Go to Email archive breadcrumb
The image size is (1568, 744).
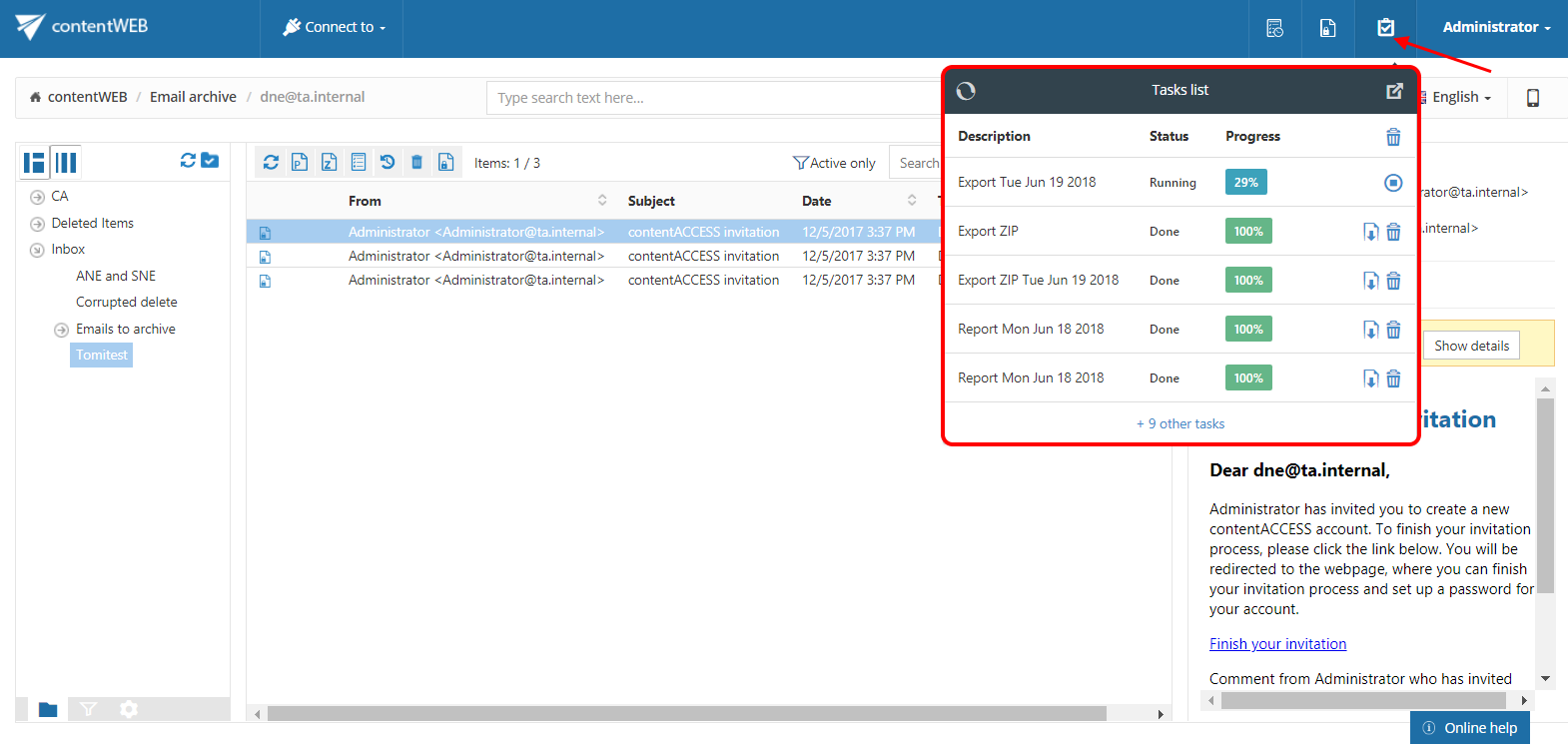193,97
